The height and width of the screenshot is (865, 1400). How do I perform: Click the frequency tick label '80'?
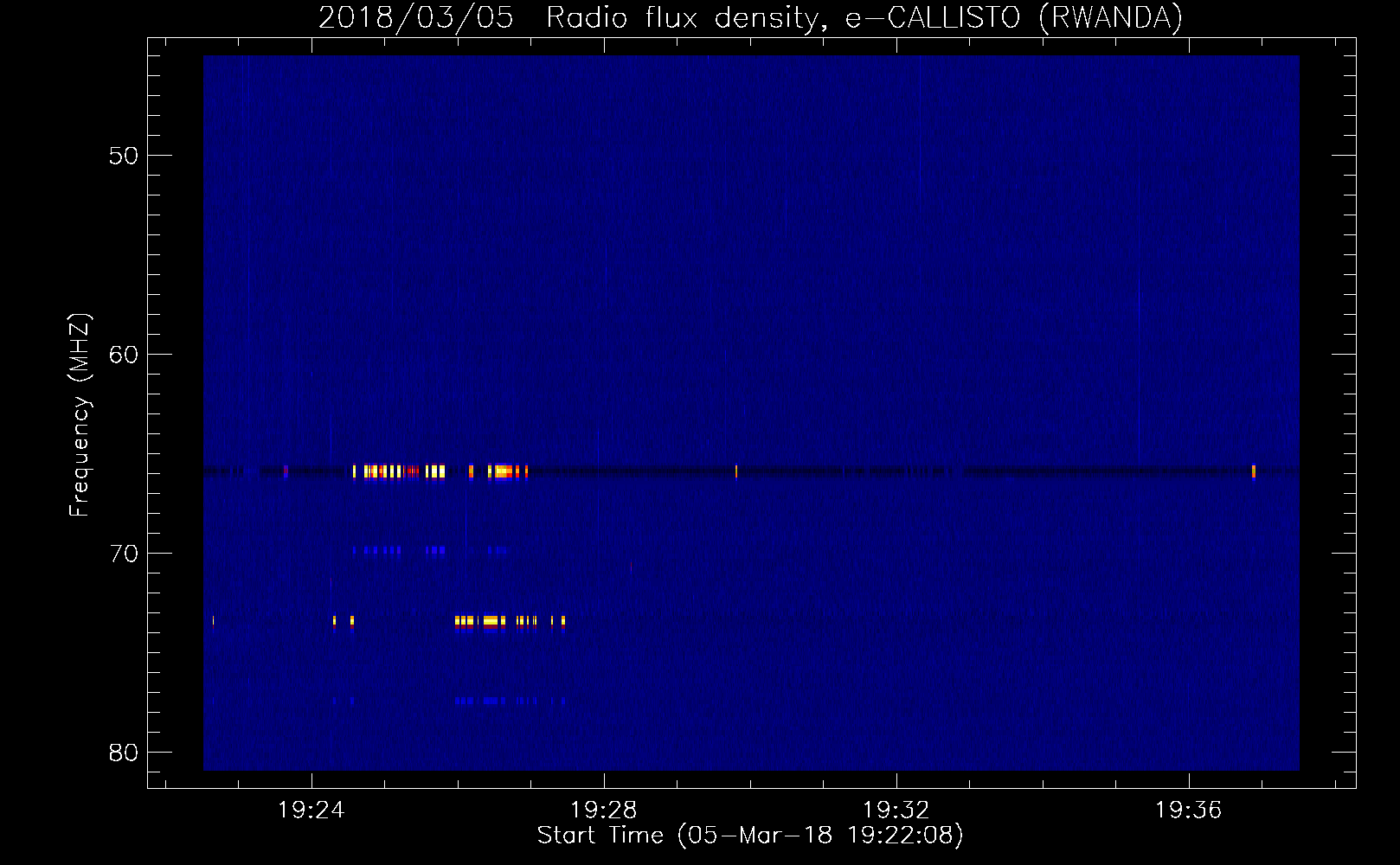124,753
